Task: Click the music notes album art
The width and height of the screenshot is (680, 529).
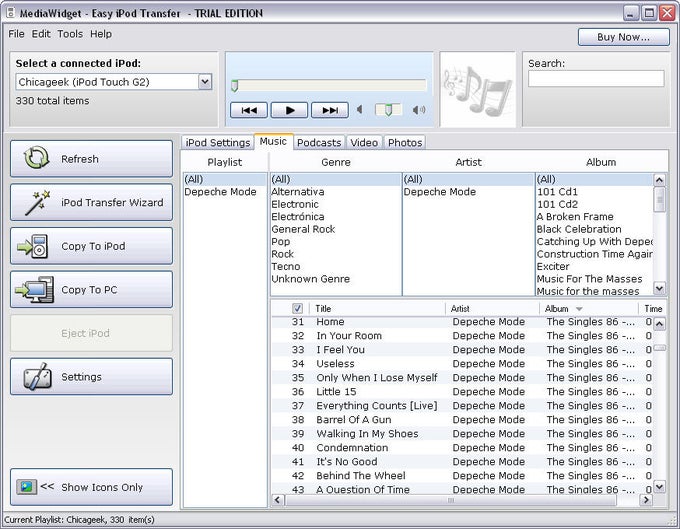Action: 478,90
